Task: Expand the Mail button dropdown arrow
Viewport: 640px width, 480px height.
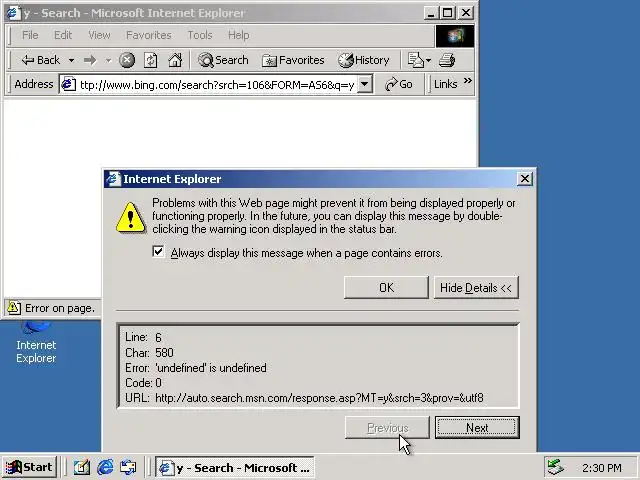Action: 428,60
